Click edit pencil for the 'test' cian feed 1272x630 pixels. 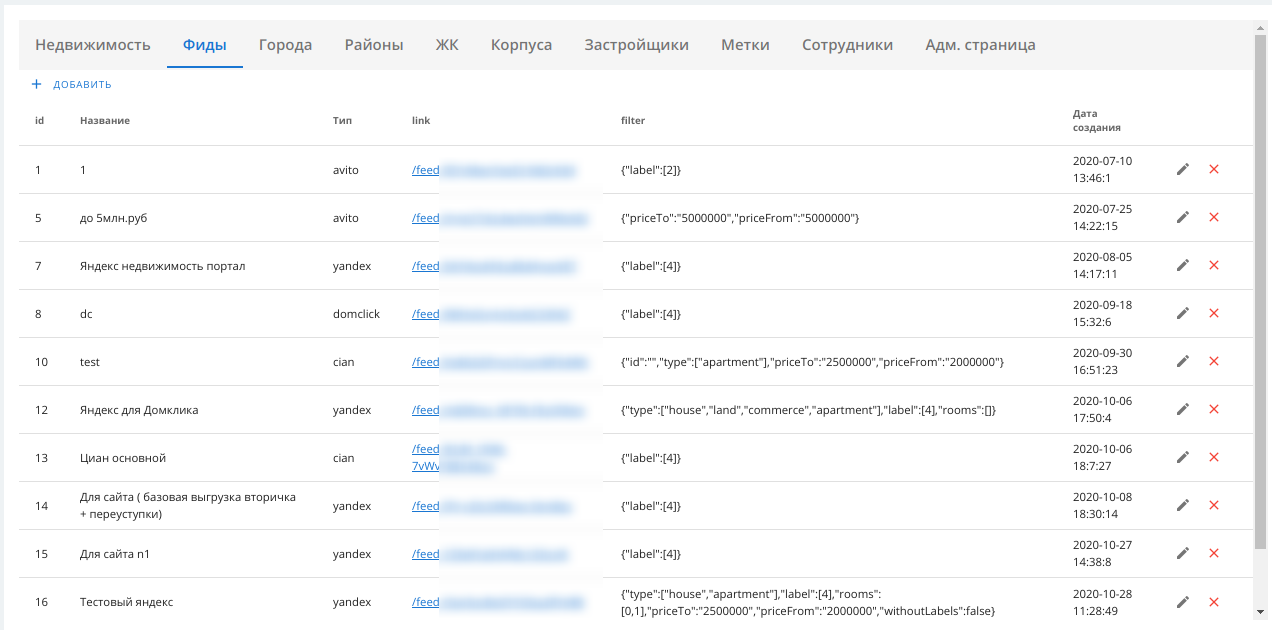(1183, 362)
